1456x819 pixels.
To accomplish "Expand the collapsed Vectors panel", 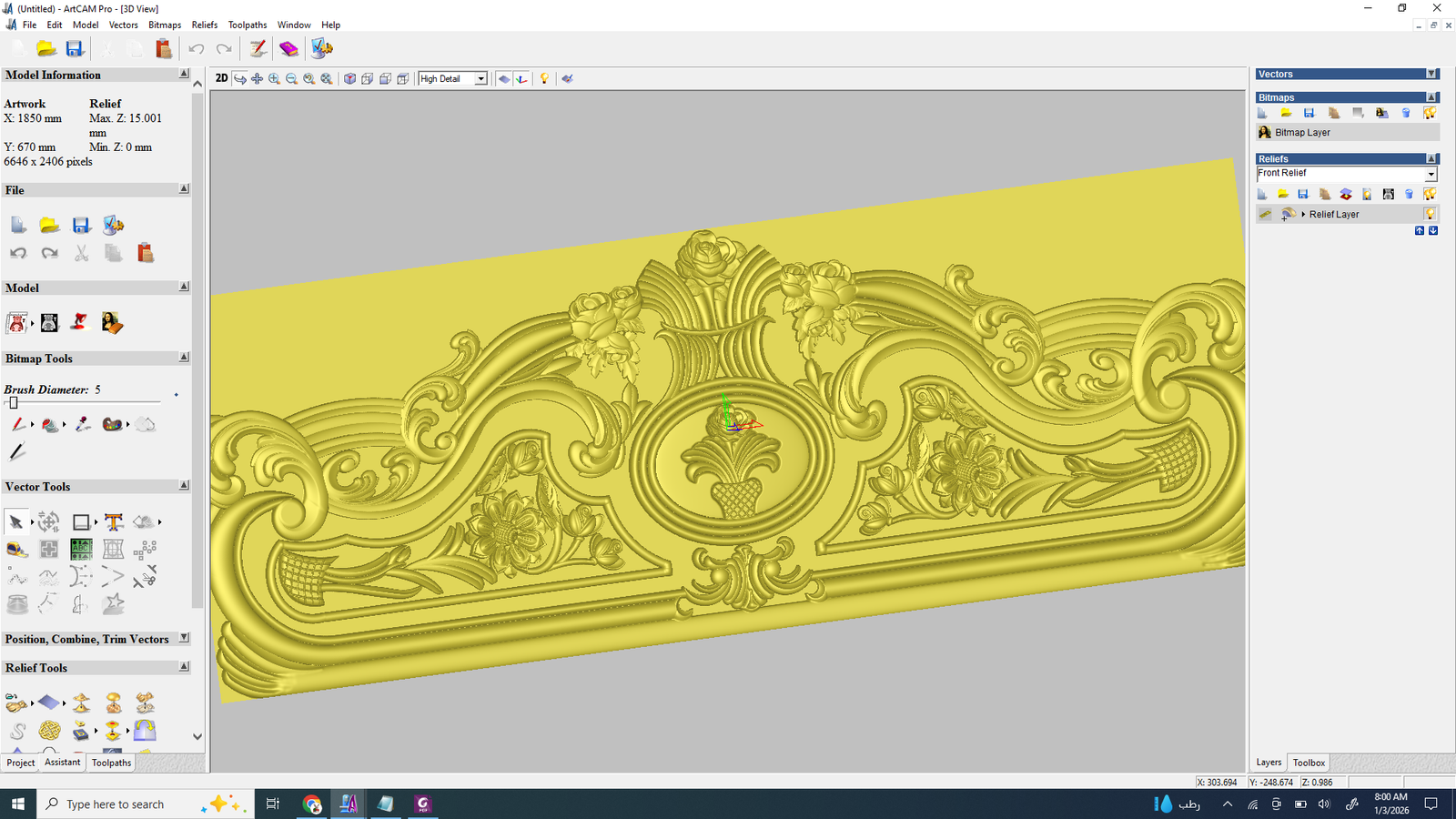I will coord(1431,74).
